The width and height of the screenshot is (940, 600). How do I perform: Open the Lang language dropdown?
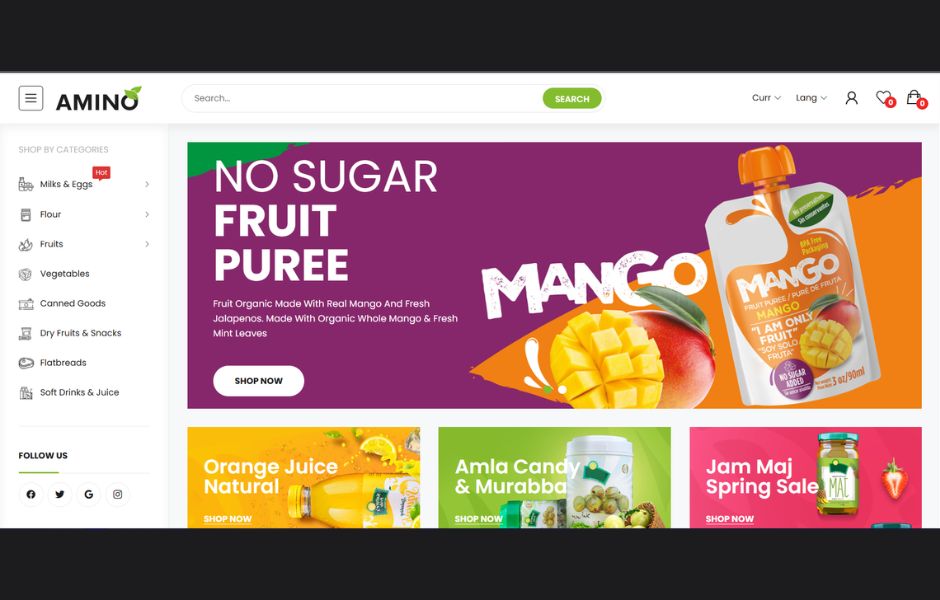(811, 98)
